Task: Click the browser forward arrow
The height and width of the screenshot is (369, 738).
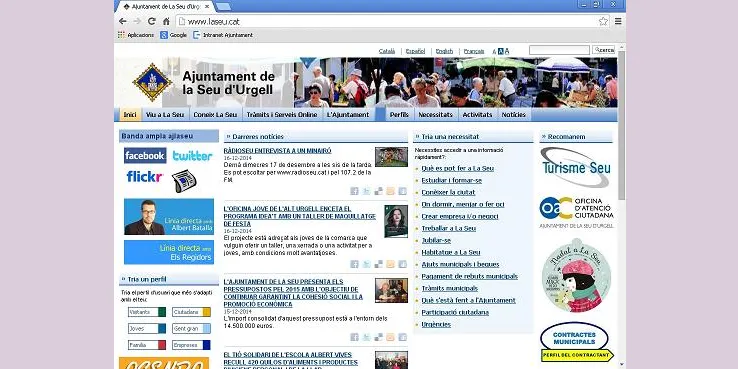Action: pos(137,21)
